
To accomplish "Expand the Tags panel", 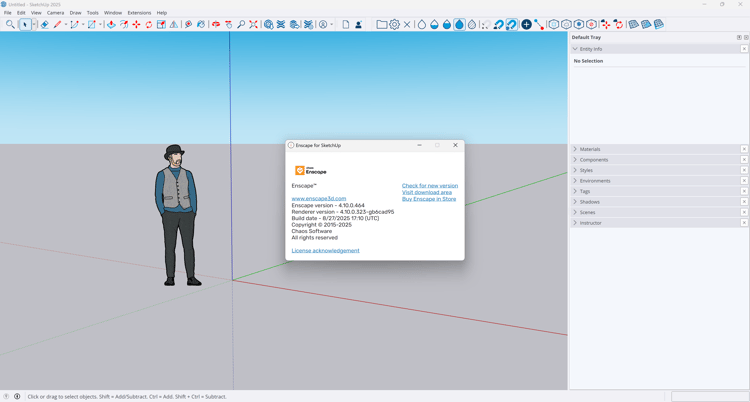I will point(575,191).
